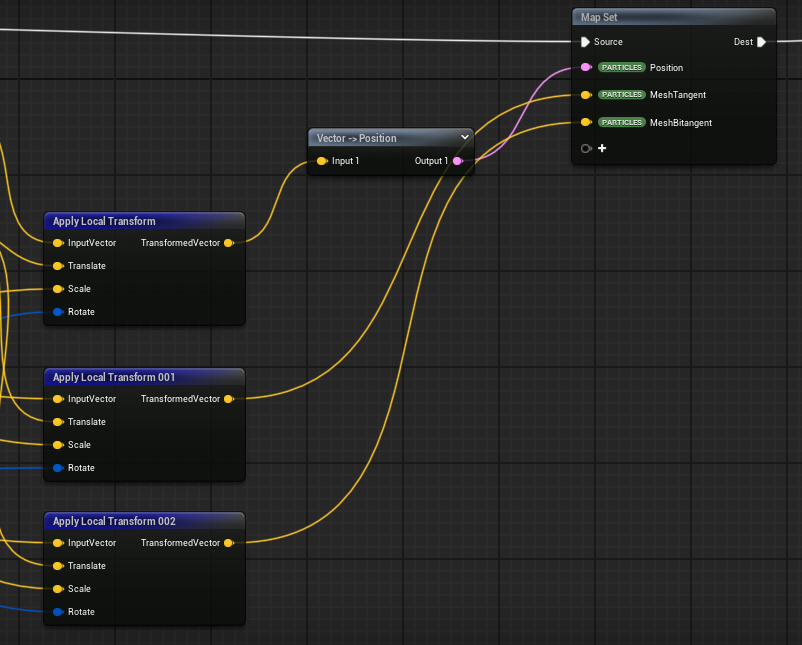
Task: Click the MeshBitangent input pin on Map Set
Action: (586, 122)
